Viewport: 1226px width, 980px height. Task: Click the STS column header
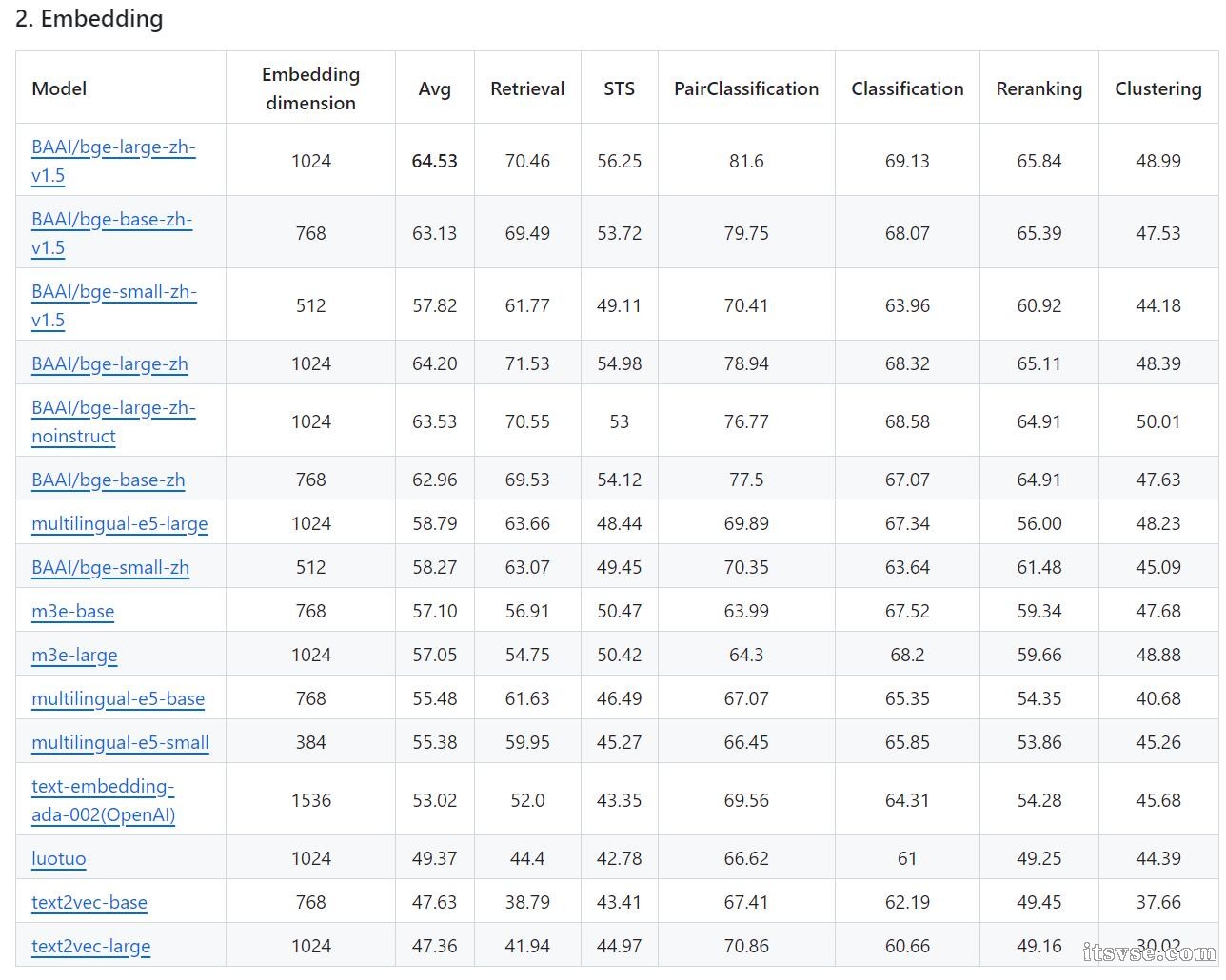(x=620, y=88)
